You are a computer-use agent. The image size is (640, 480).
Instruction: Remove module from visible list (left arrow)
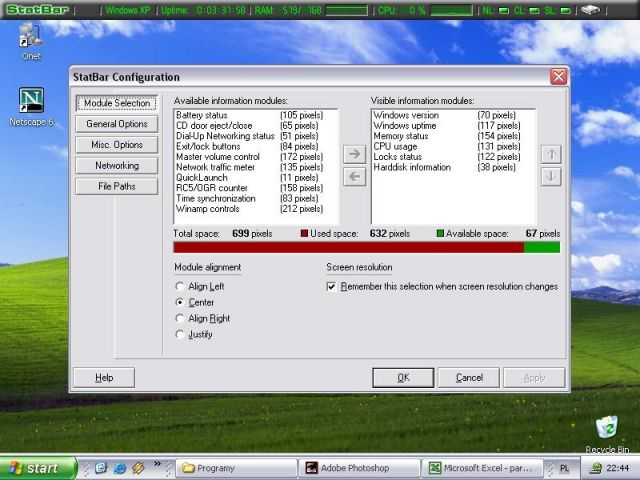click(x=355, y=177)
